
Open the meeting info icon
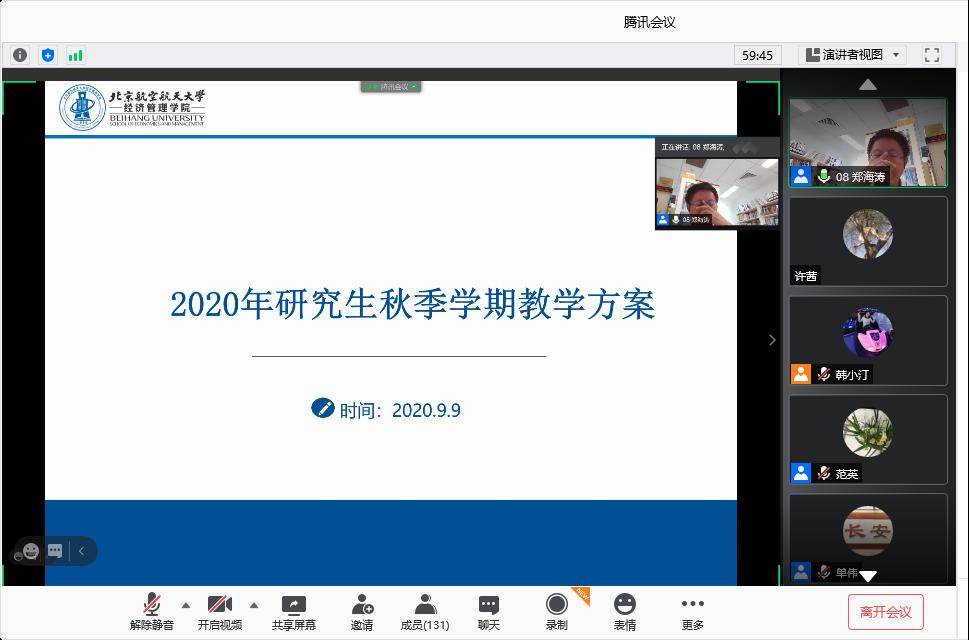tap(20, 55)
